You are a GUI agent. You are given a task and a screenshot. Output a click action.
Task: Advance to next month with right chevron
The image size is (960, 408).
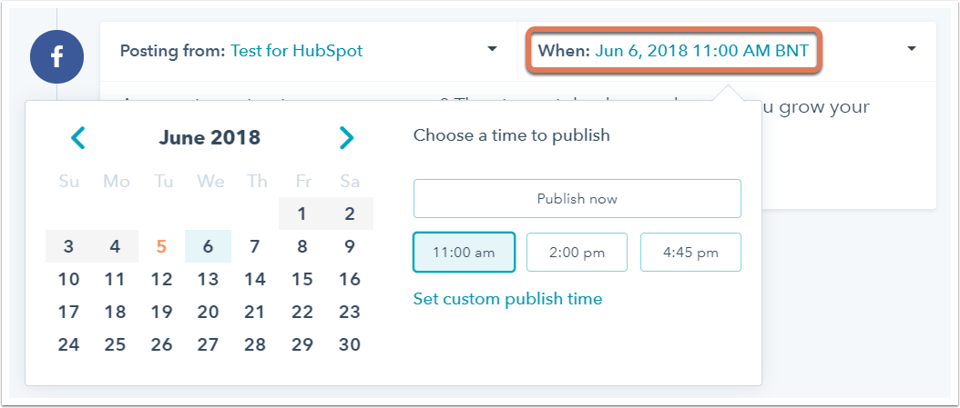coord(347,138)
